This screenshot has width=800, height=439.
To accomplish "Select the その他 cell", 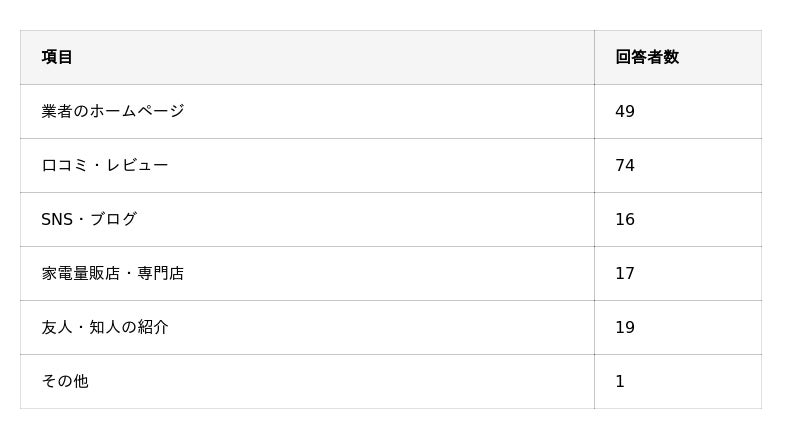I will click(x=65, y=381).
